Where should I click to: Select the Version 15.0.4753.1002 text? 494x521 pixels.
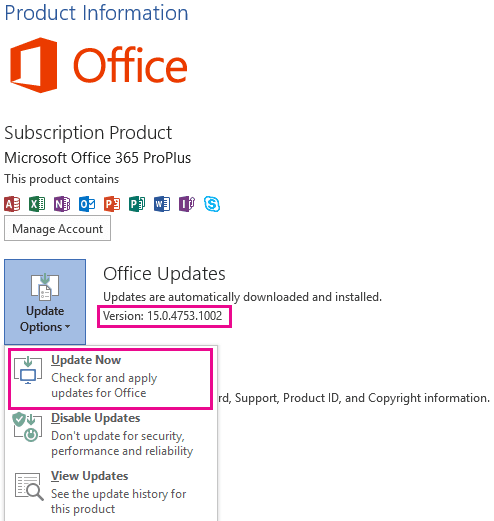point(162,316)
